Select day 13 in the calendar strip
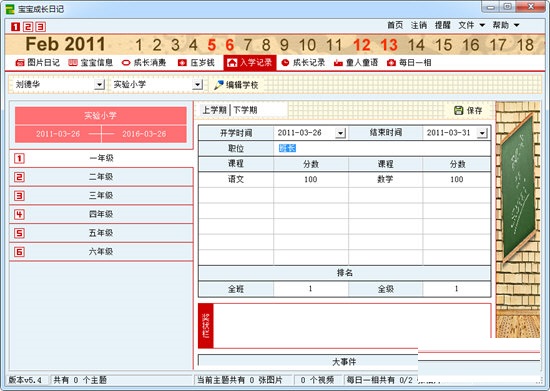The width and height of the screenshot is (550, 391). coord(389,45)
